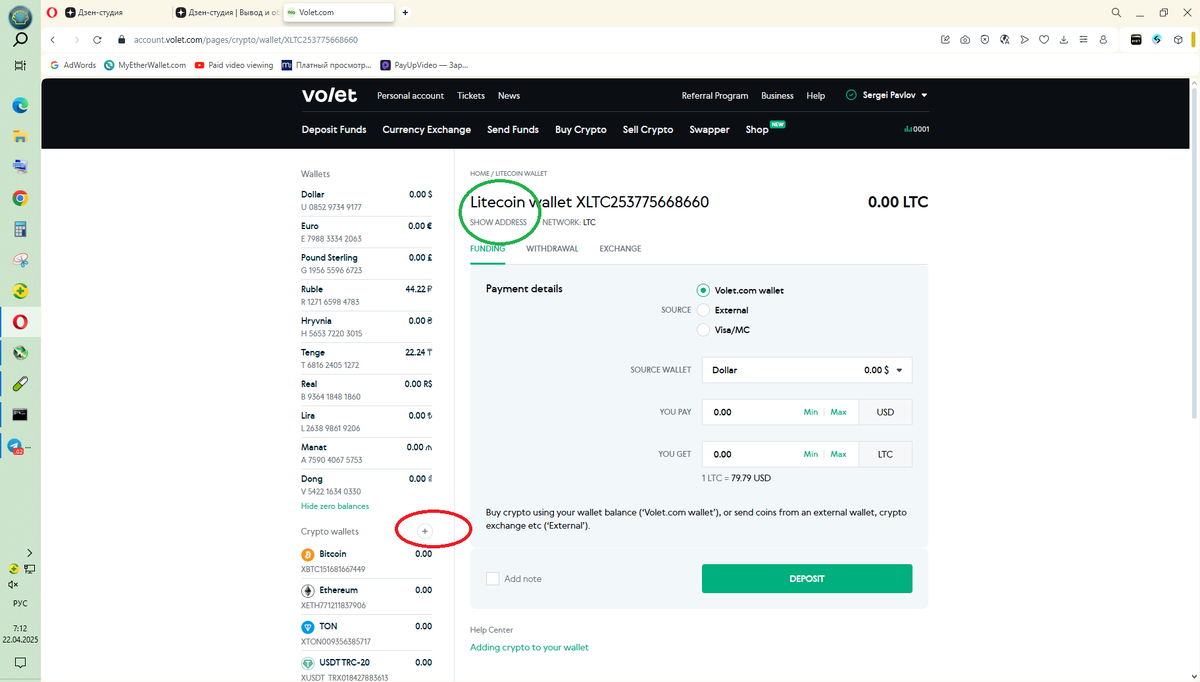The height and width of the screenshot is (682, 1200).
Task: Select the External source radio button
Action: pyautogui.click(x=703, y=310)
